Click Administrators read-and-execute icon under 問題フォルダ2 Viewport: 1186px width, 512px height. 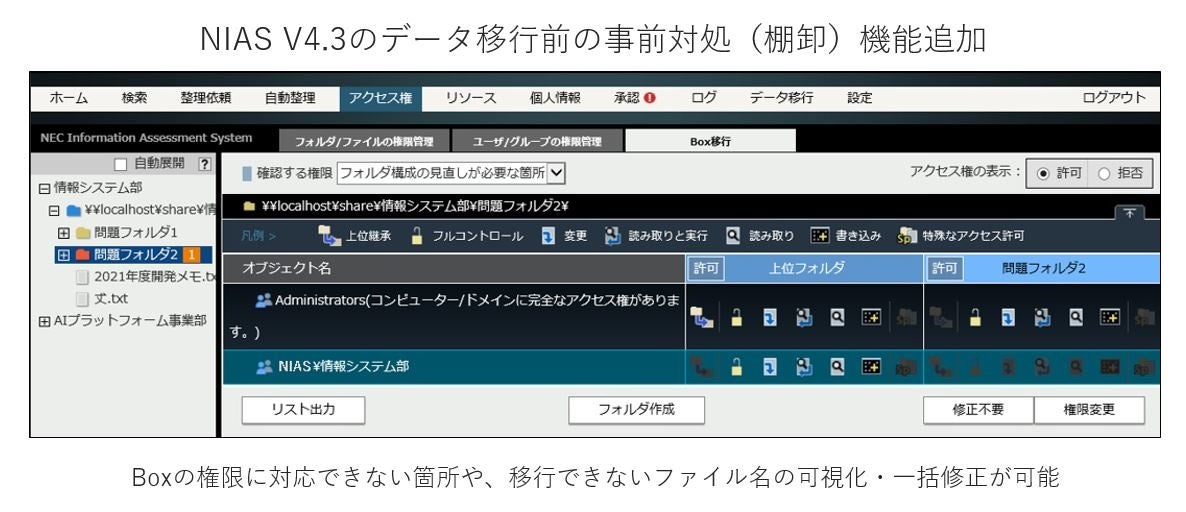pyautogui.click(x=1042, y=318)
